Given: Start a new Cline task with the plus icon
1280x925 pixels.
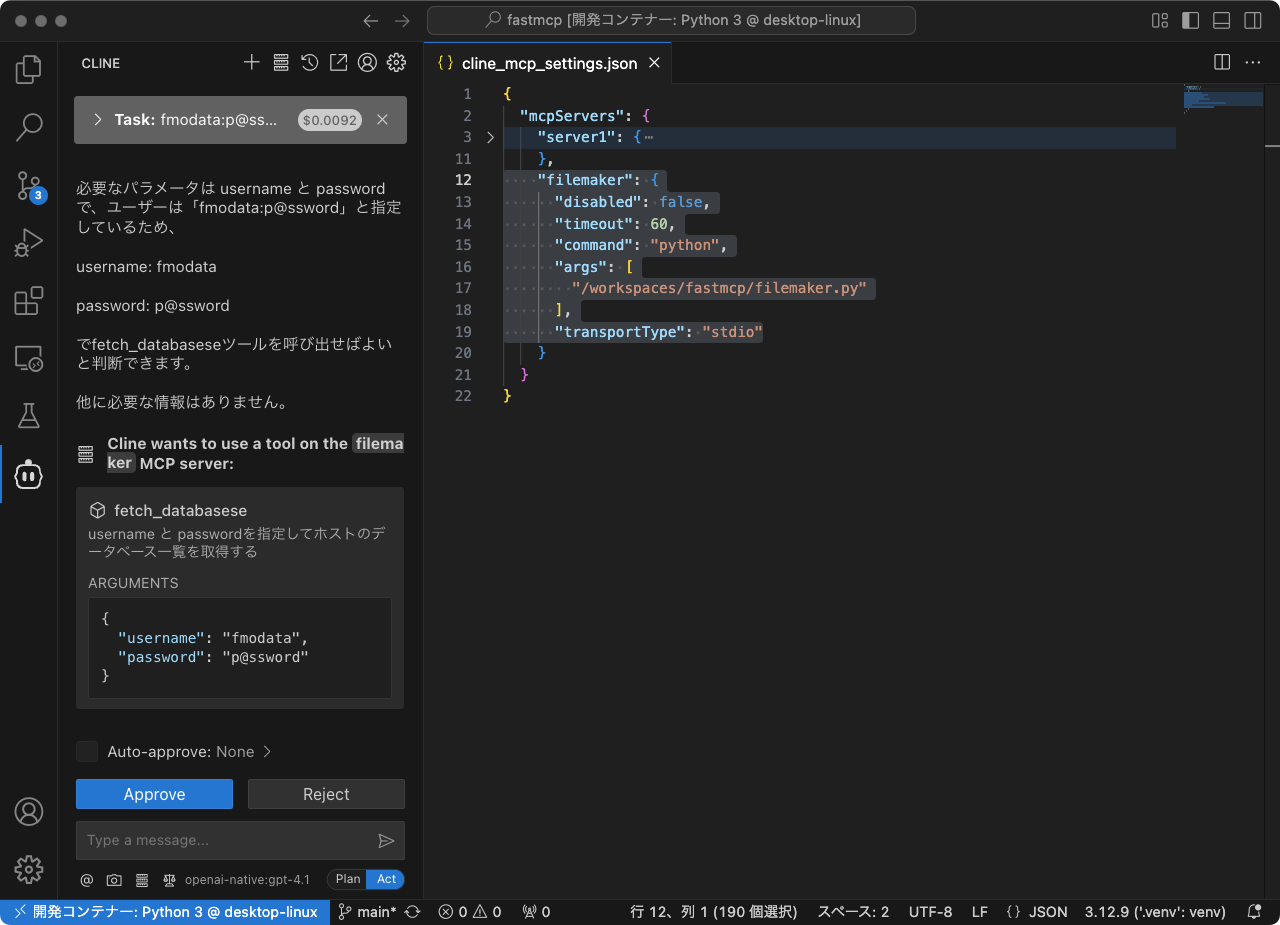Looking at the screenshot, I should [x=252, y=62].
